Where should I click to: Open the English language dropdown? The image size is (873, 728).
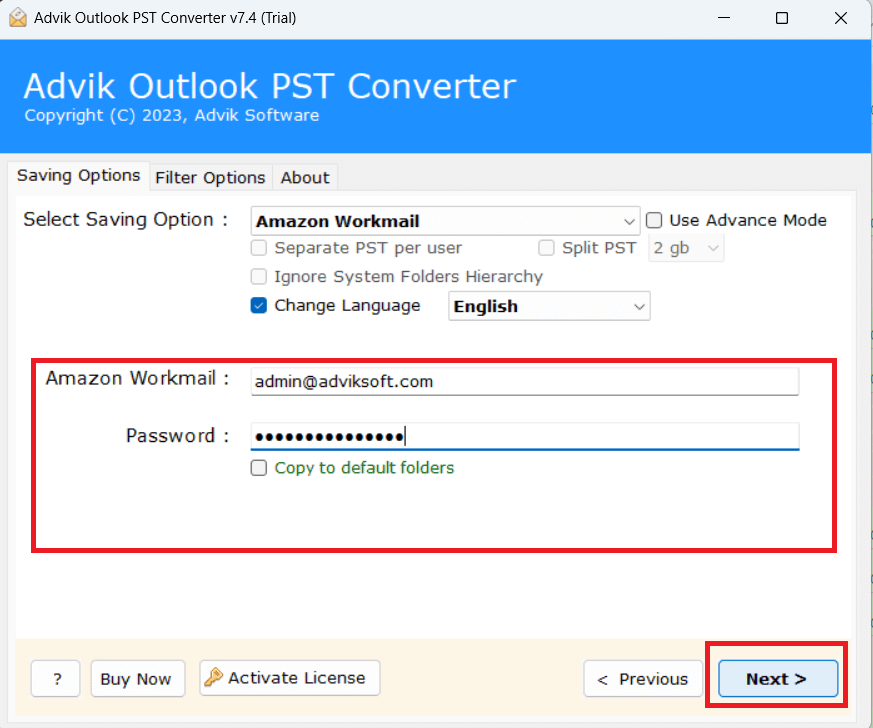pyautogui.click(x=549, y=306)
